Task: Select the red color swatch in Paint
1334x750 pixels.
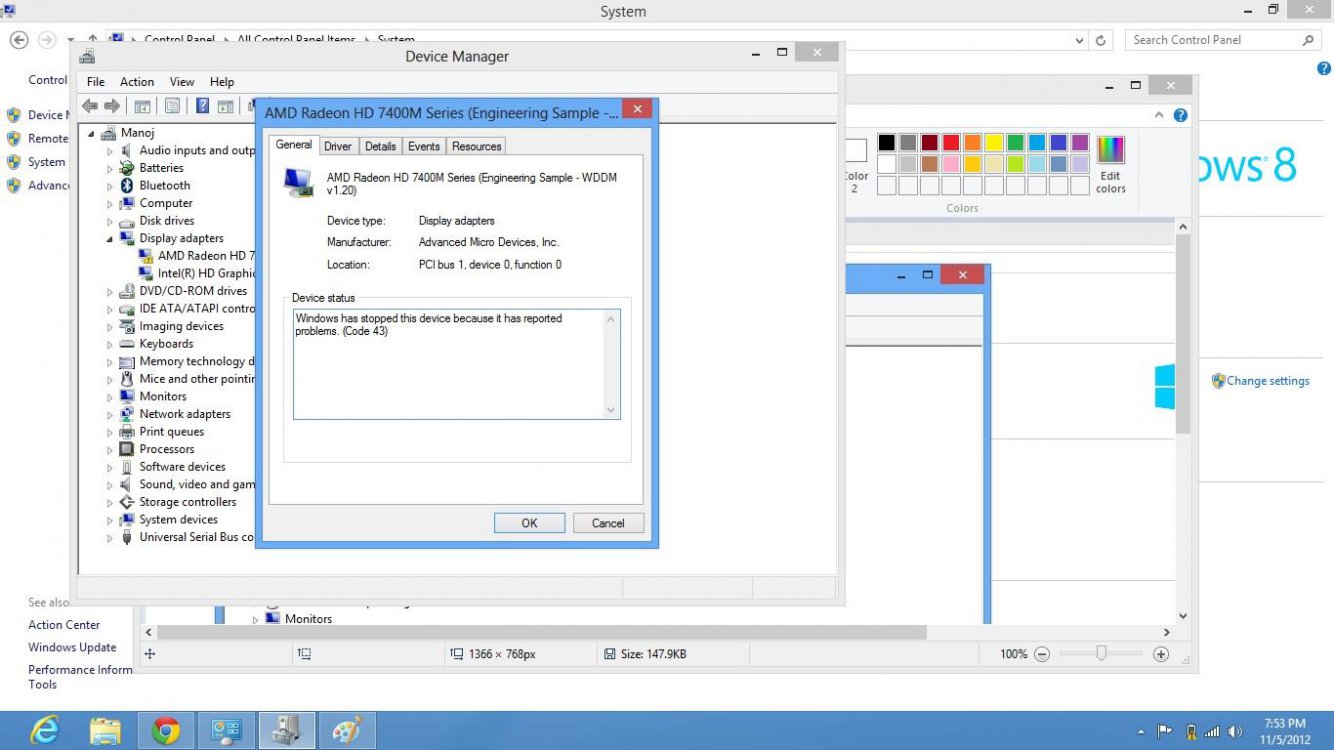Action: (951, 143)
